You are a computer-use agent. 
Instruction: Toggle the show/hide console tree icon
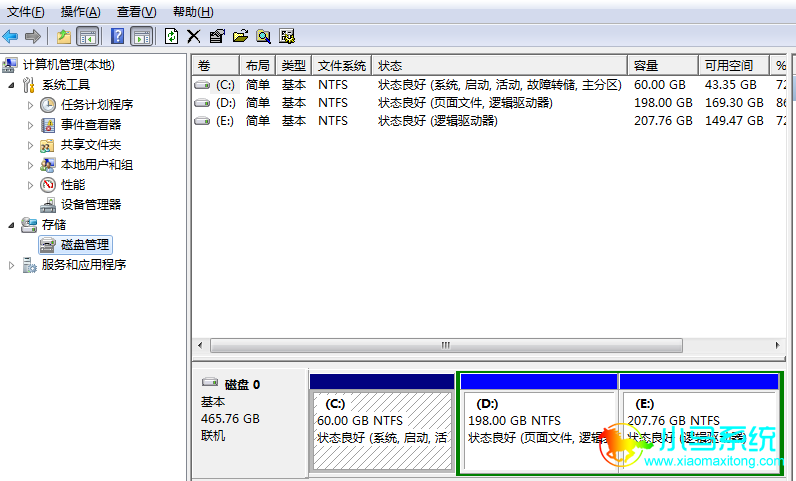(x=87, y=36)
